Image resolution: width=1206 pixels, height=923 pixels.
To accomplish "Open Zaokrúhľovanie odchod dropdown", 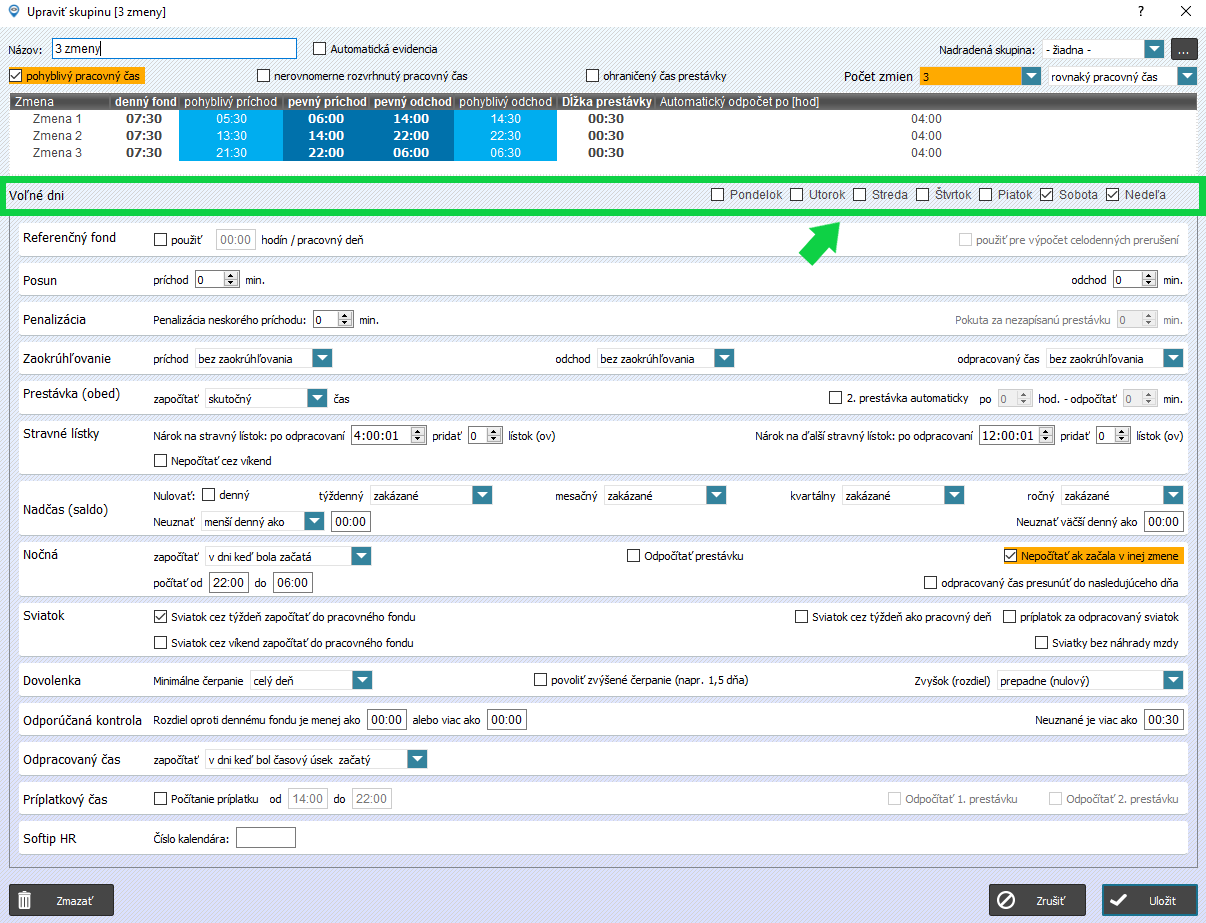I will pyautogui.click(x=724, y=358).
